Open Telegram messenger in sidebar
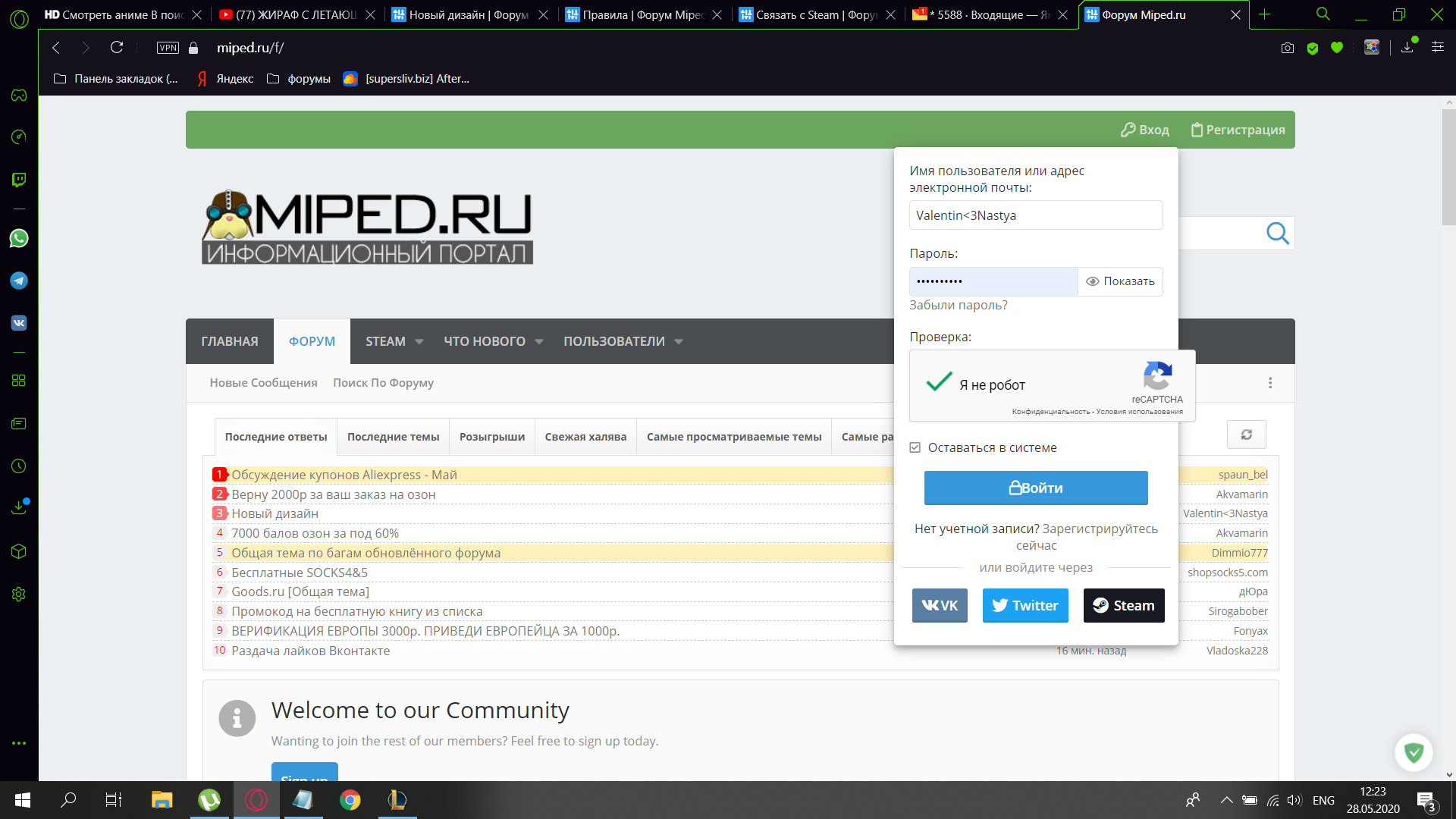 [19, 281]
